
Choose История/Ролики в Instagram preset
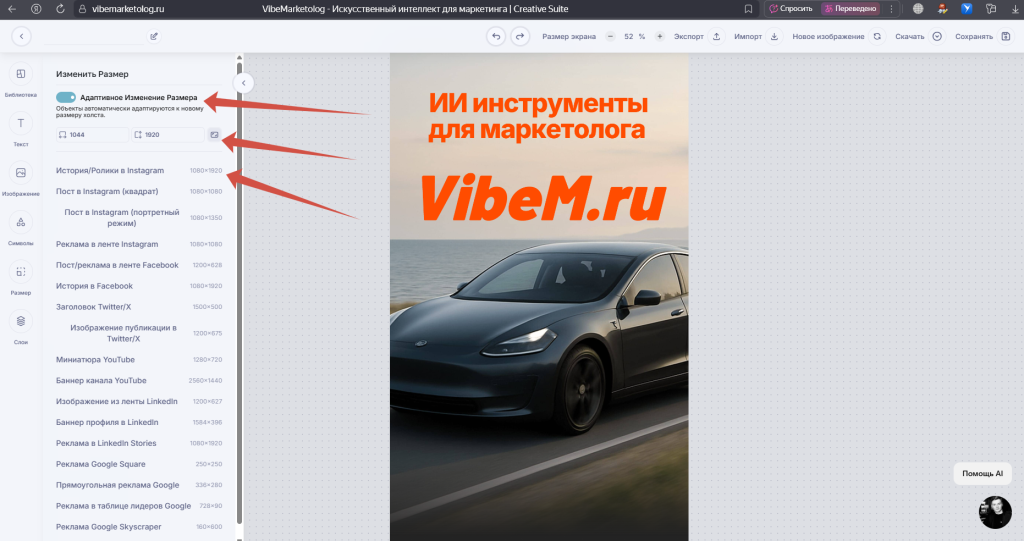(x=110, y=171)
